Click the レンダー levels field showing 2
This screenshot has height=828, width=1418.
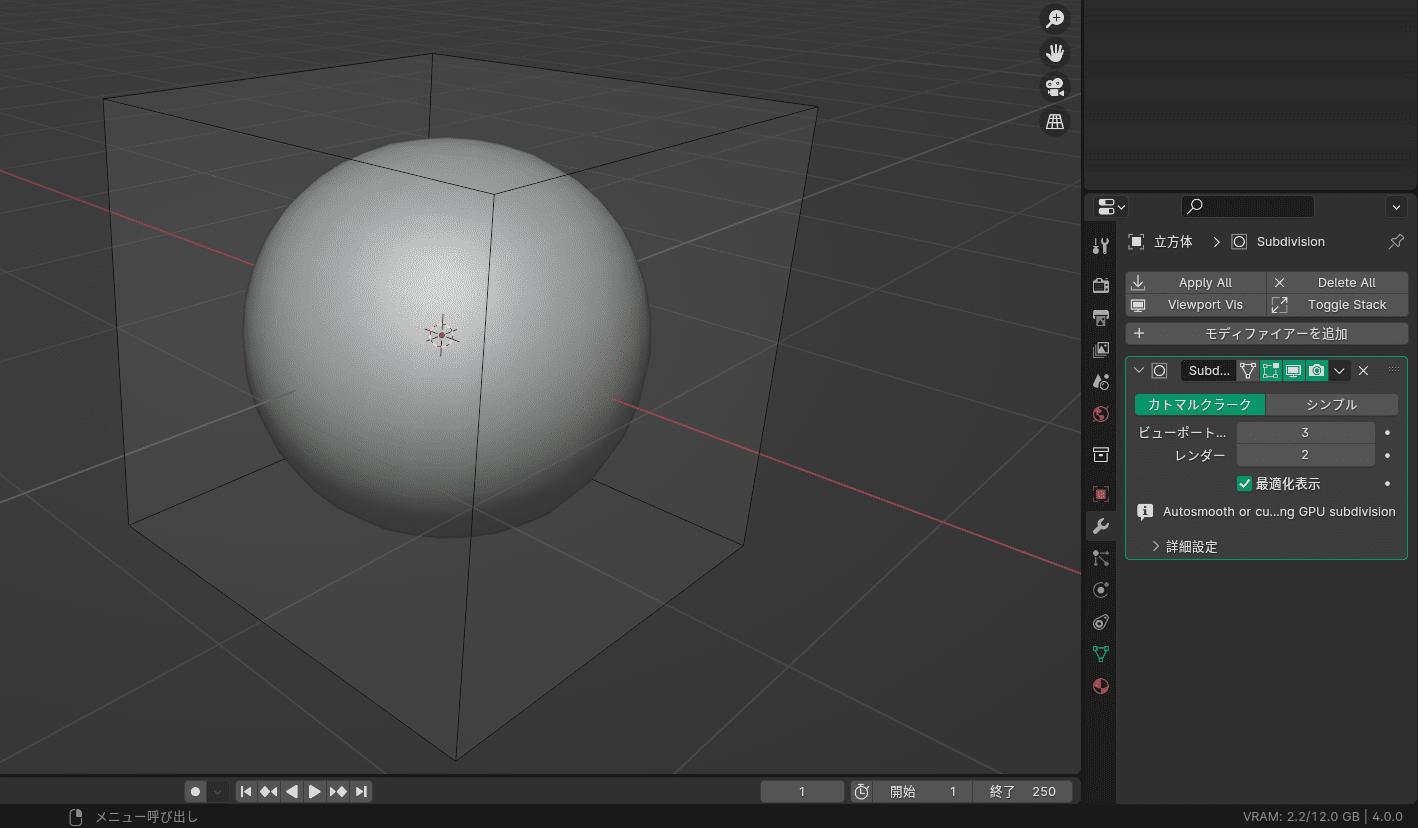point(1305,455)
